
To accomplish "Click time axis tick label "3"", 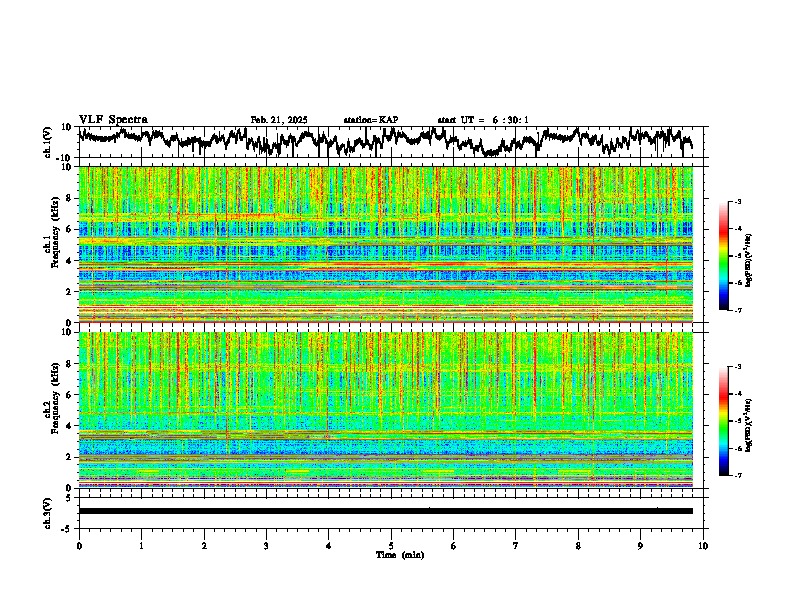I will coord(266,546).
